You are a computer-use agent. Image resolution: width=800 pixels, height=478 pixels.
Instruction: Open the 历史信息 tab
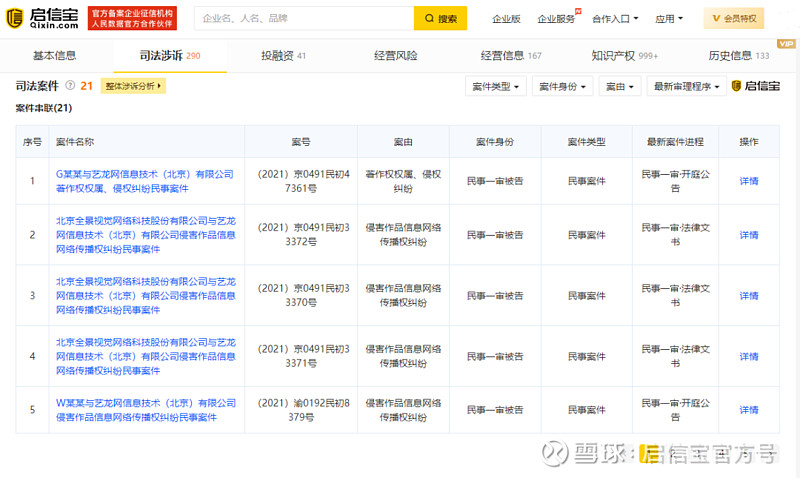(738, 56)
